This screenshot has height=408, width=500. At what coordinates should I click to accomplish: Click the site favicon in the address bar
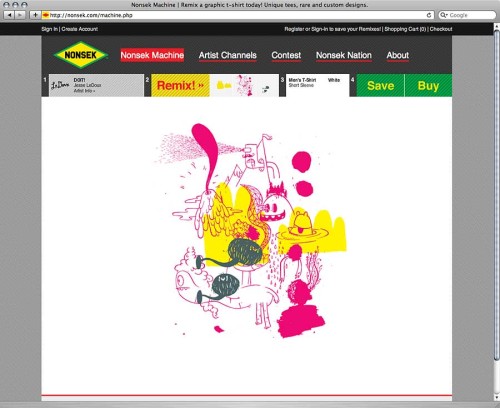[46, 15]
